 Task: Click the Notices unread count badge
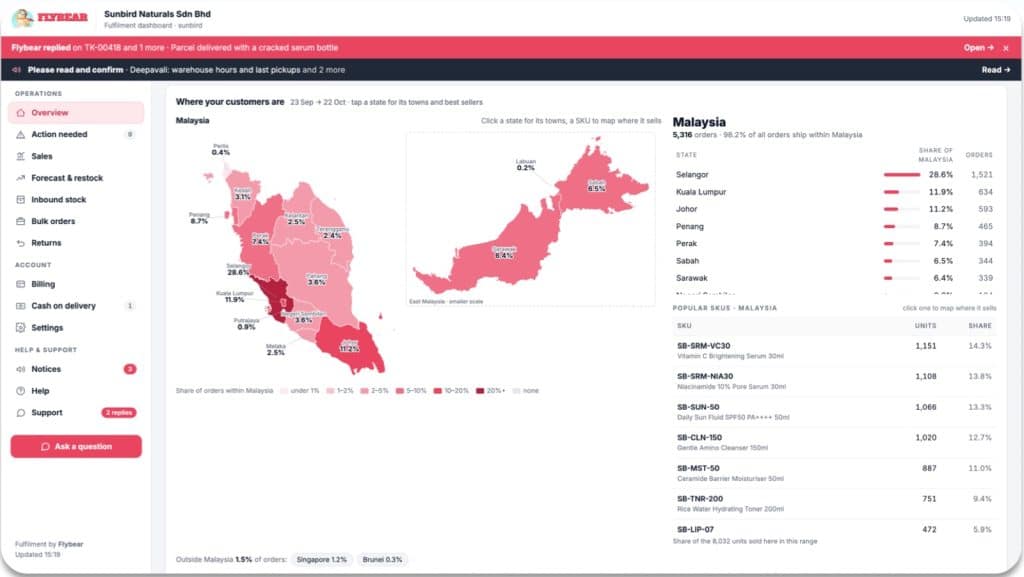coord(130,369)
